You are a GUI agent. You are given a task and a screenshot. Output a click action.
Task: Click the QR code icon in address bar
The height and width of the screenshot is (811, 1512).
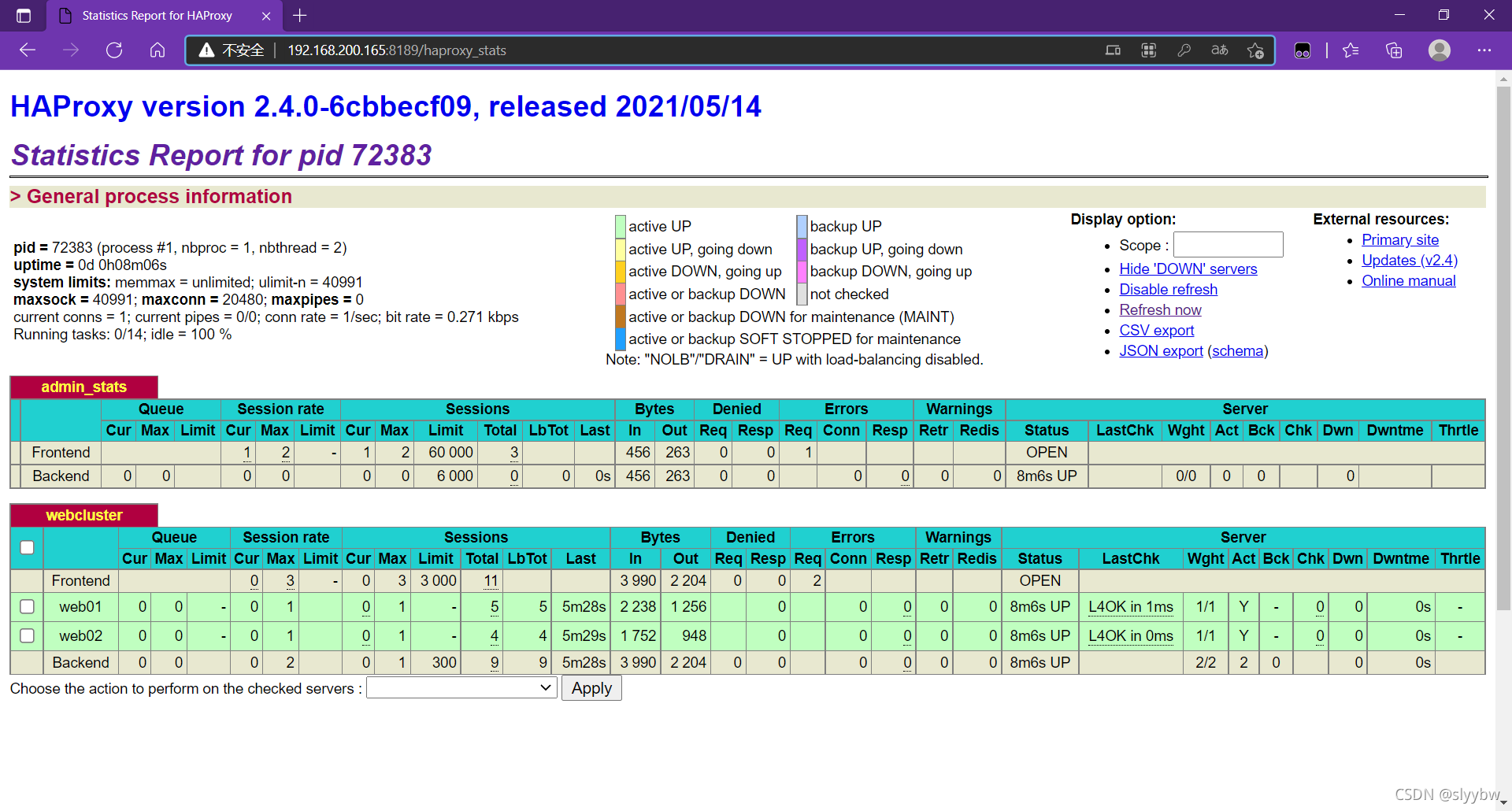(x=1149, y=50)
